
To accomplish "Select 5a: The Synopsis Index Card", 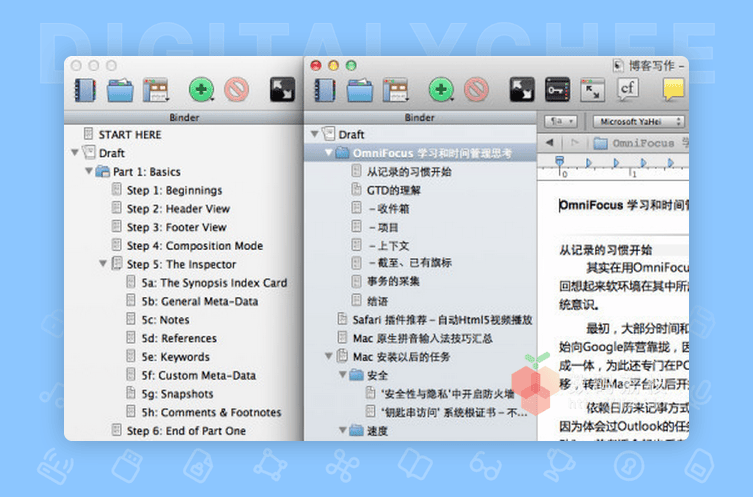I will click(x=214, y=283).
